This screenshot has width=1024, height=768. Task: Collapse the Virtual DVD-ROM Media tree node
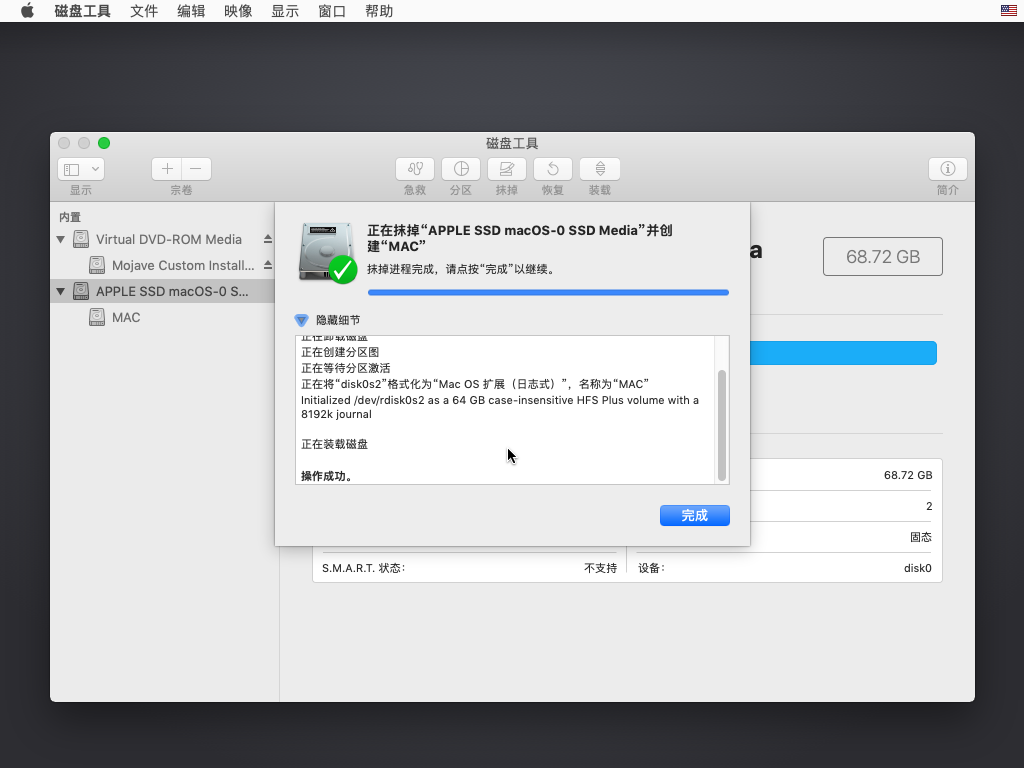coord(61,240)
